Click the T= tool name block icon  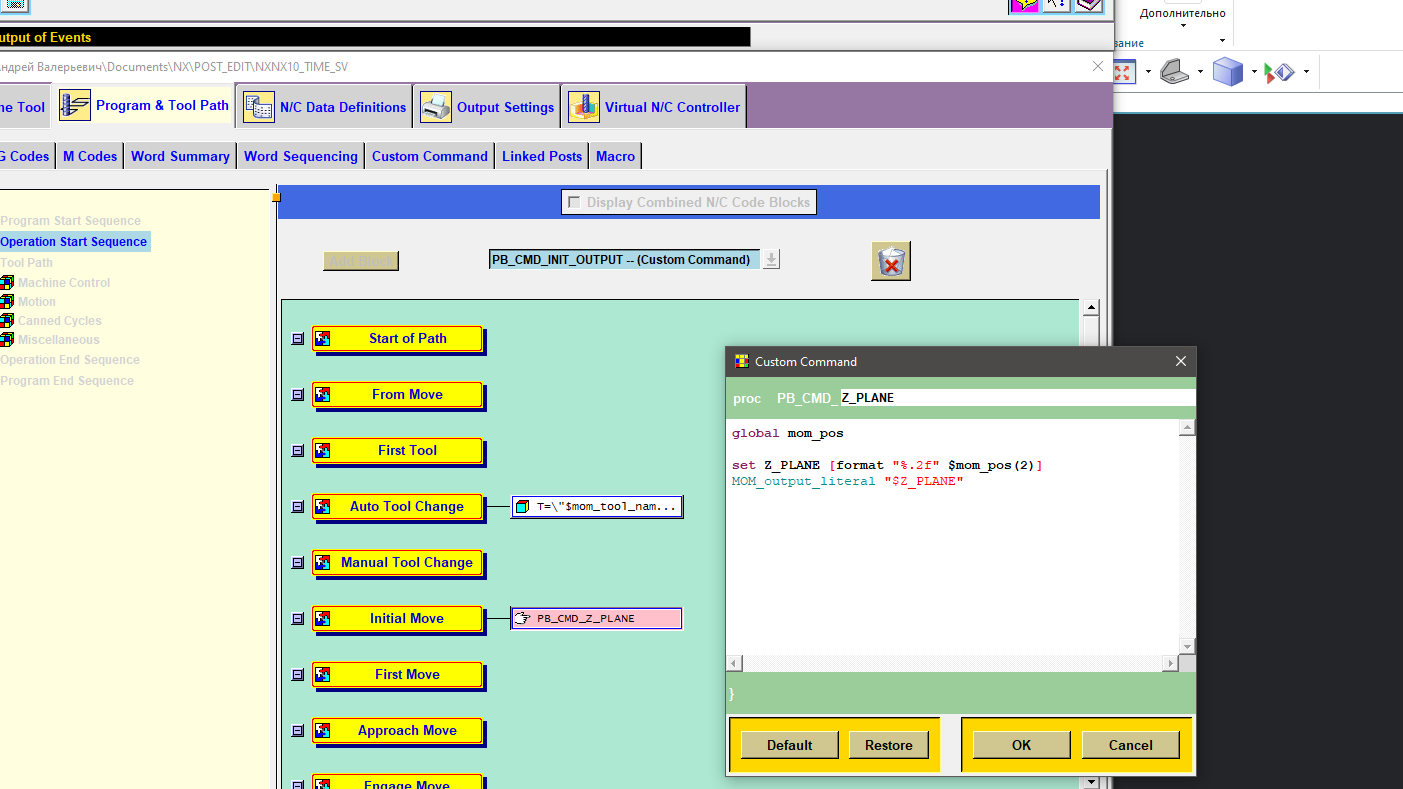522,507
